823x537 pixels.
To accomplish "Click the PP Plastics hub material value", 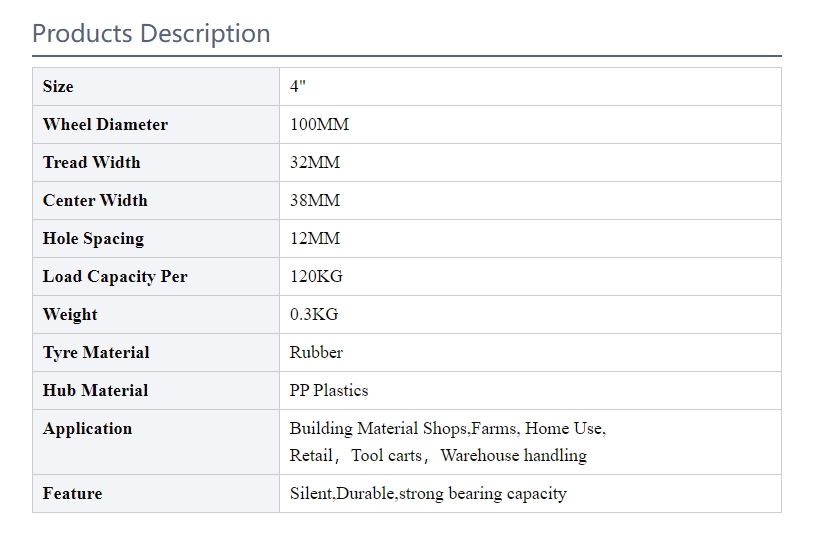I will coord(329,391).
